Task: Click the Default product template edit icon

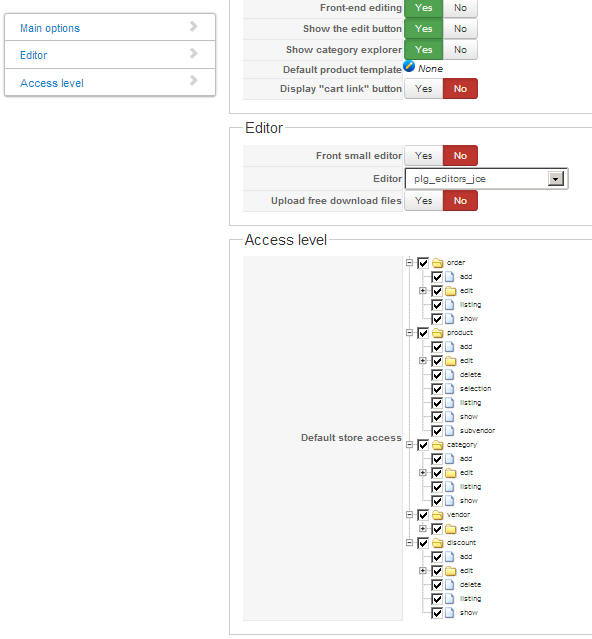Action: coord(409,66)
